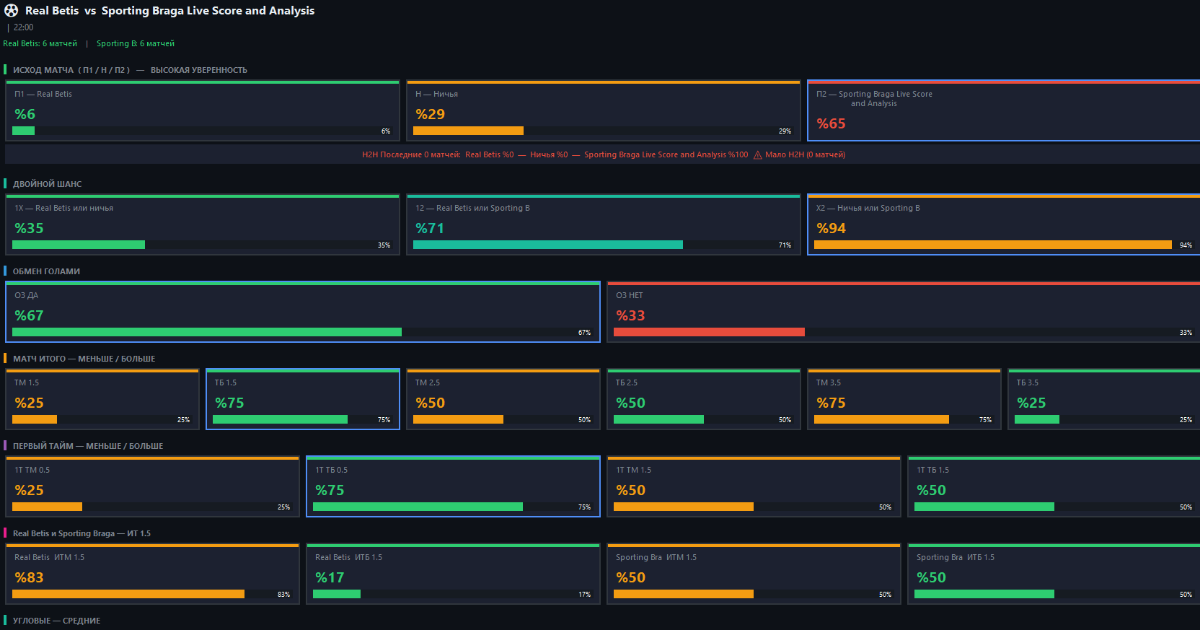Select the ОЗ ДА both-teams-score card

click(x=302, y=312)
